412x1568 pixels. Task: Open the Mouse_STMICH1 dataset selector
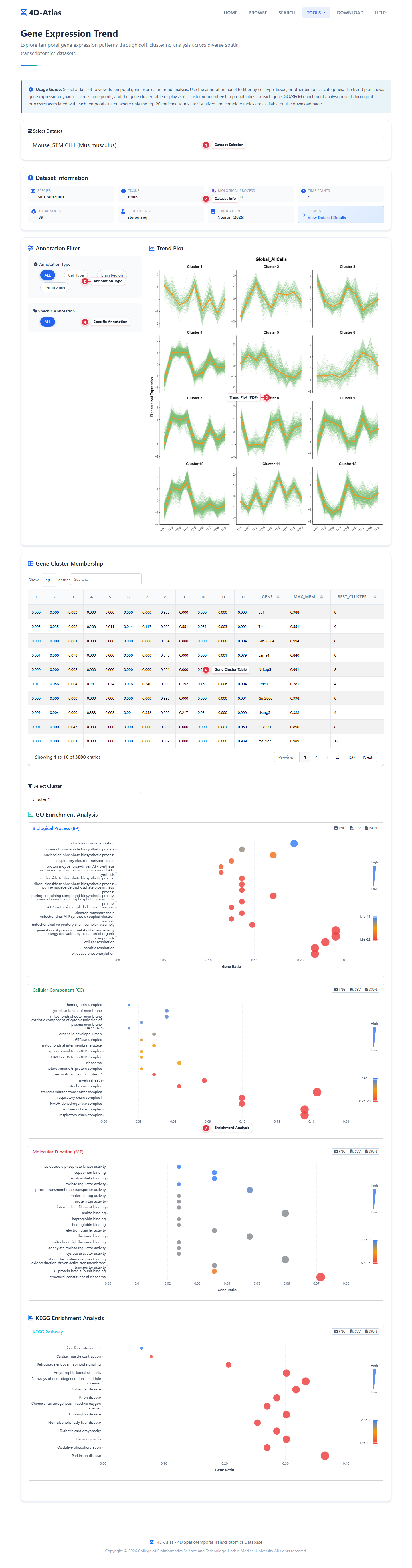click(206, 145)
